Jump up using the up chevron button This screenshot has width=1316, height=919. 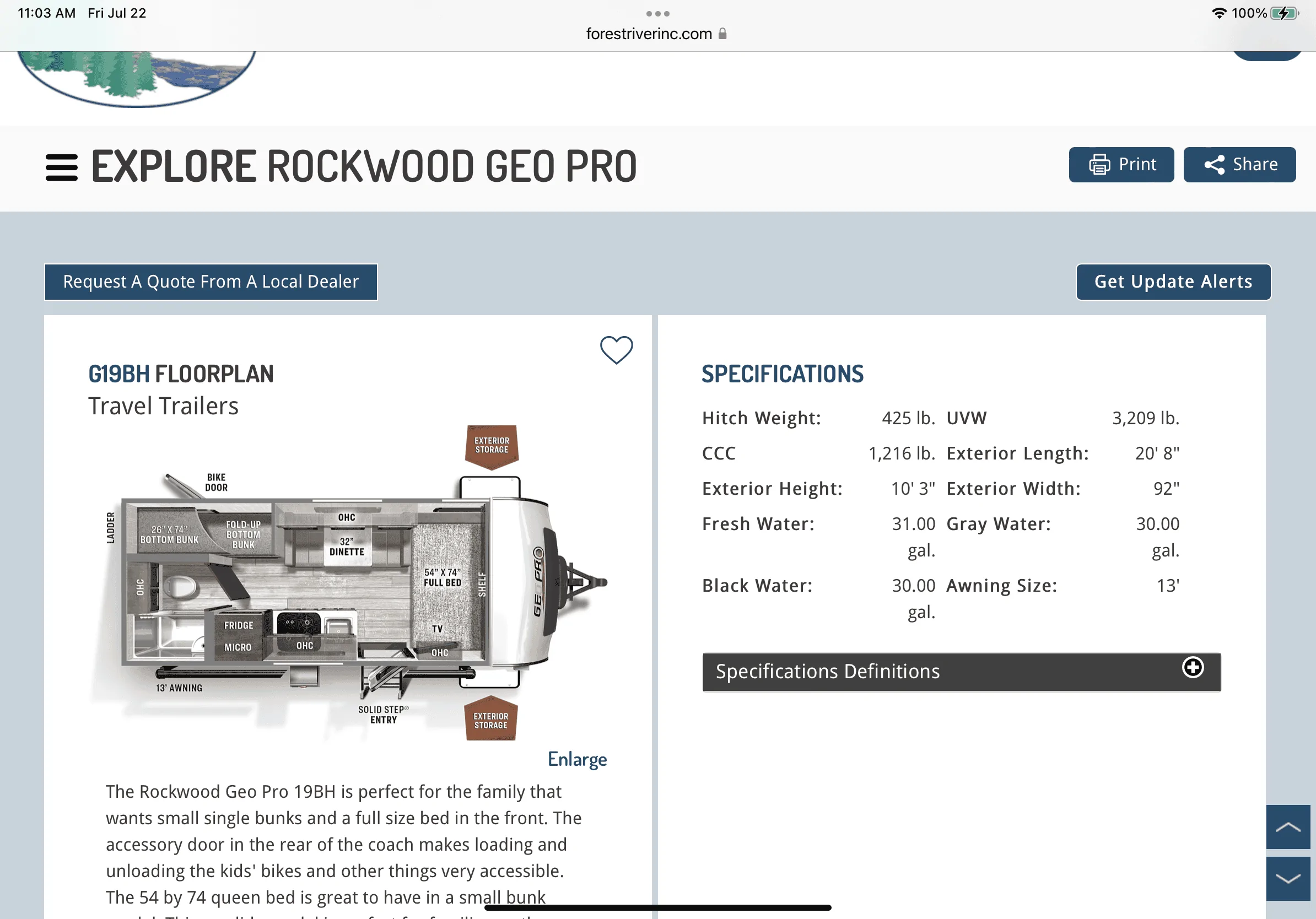tap(1288, 827)
